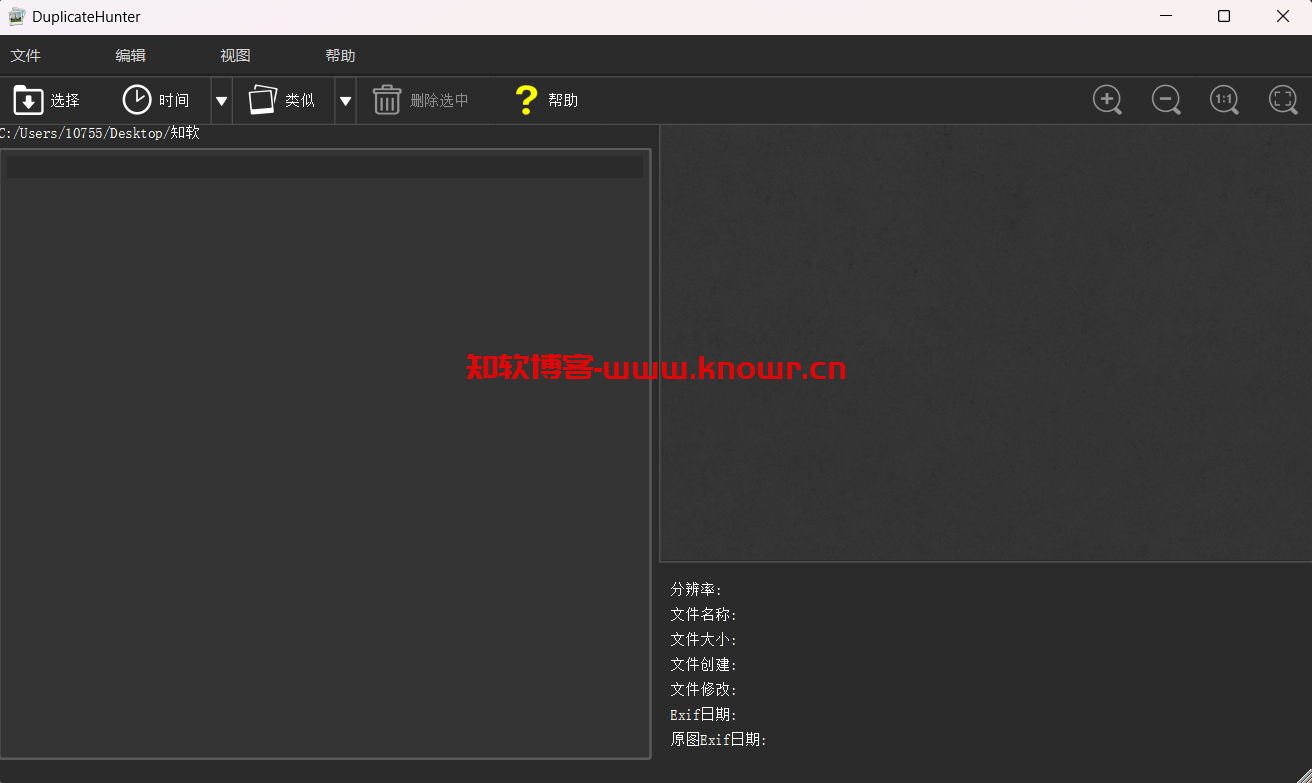This screenshot has width=1312, height=783.
Task: Select the empty first row in file list
Action: (325, 167)
